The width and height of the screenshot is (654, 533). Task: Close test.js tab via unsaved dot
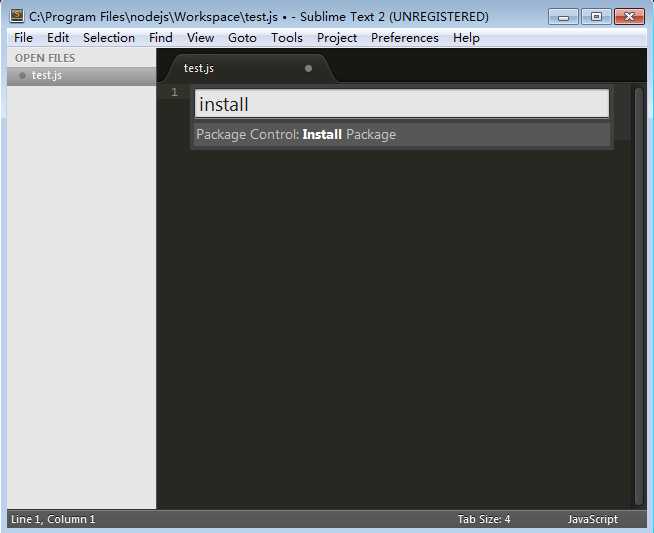(308, 68)
